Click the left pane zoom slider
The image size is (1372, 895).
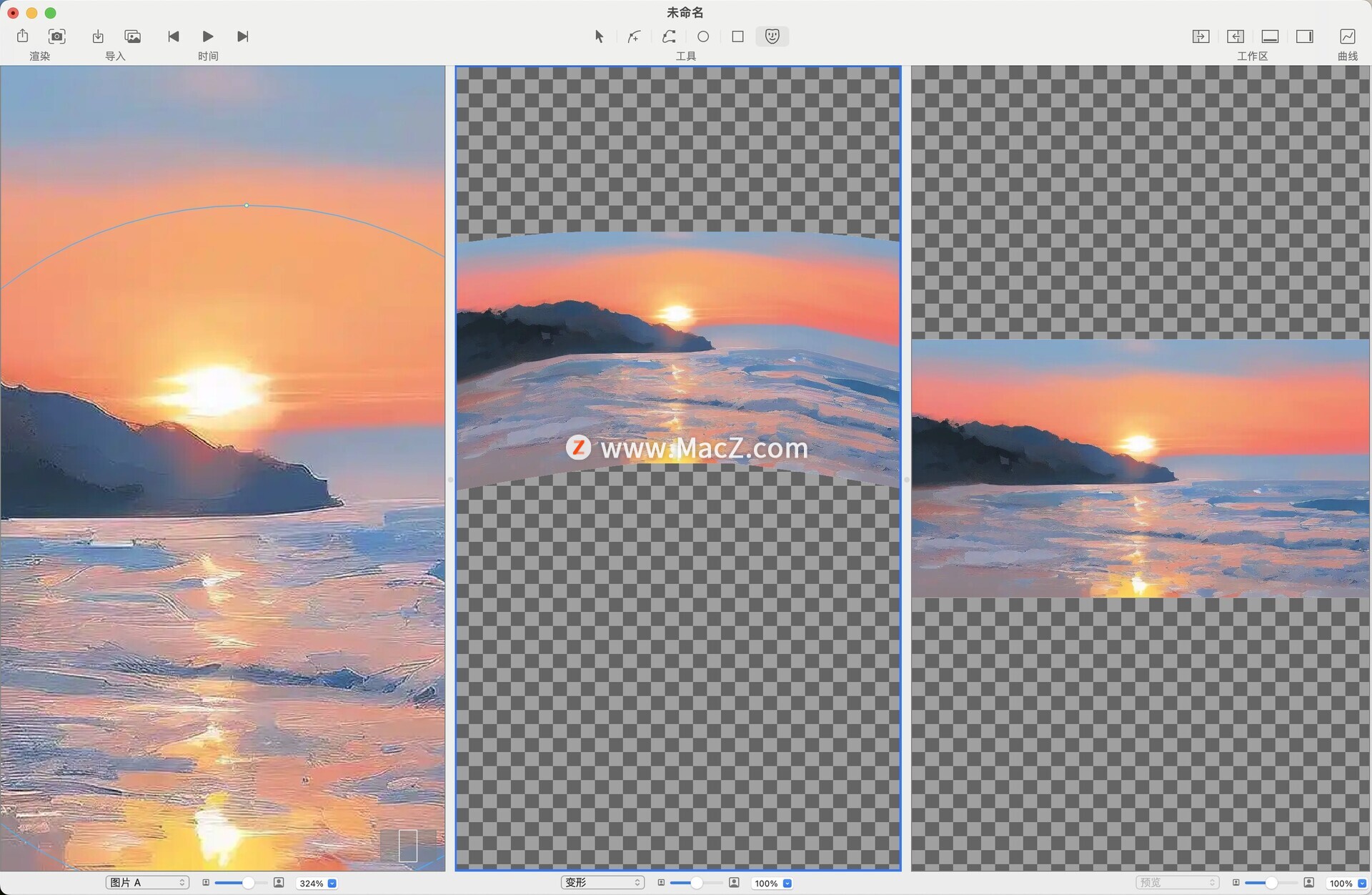[x=241, y=883]
